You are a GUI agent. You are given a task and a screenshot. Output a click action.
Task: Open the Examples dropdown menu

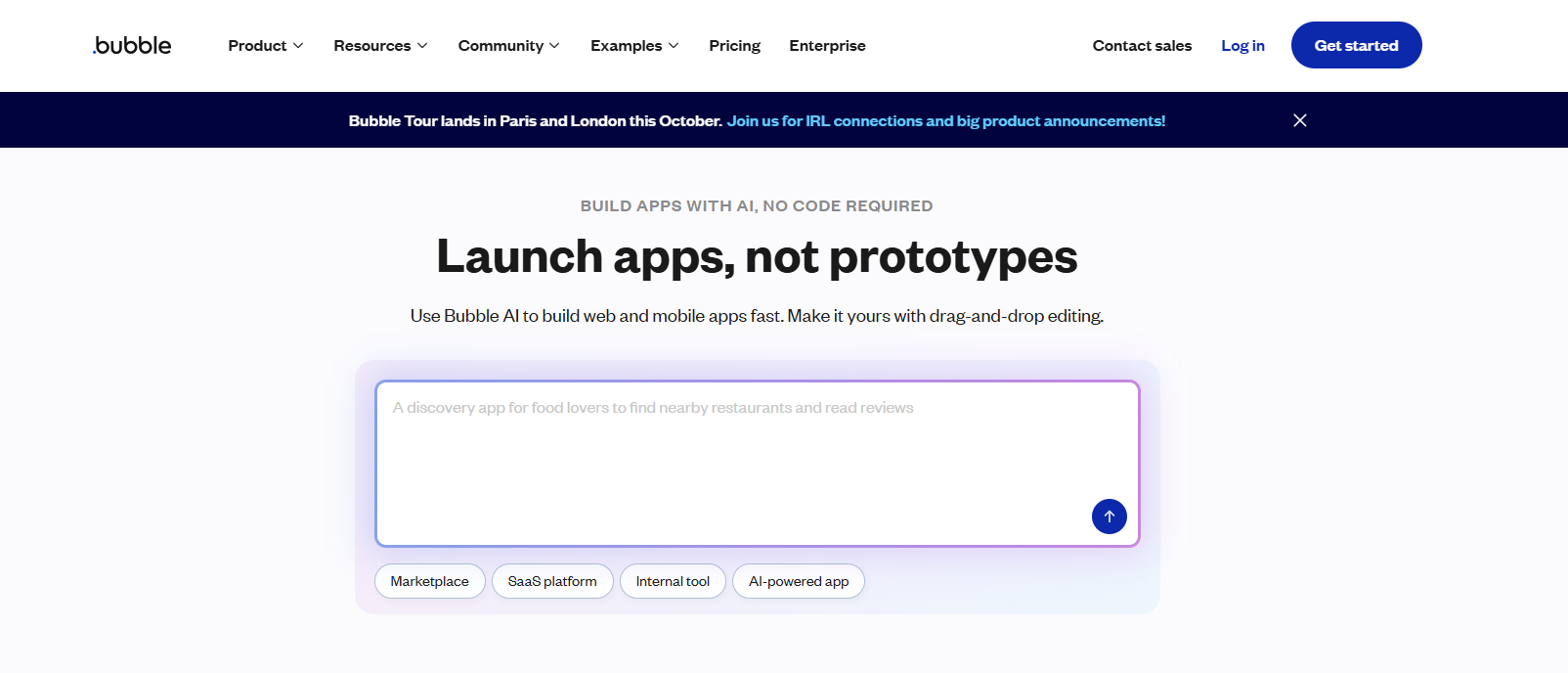tap(634, 46)
